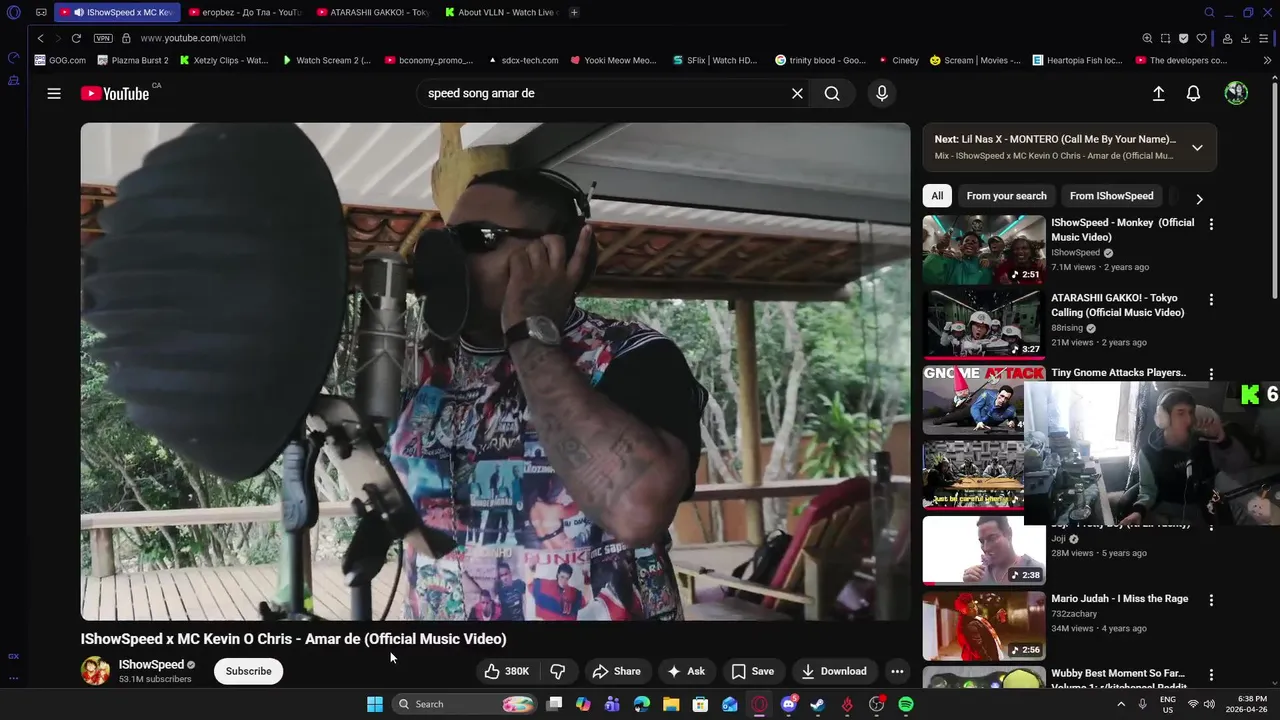Take a snapshot with browser camera icon
The image size is (1280, 720).
1165,38
